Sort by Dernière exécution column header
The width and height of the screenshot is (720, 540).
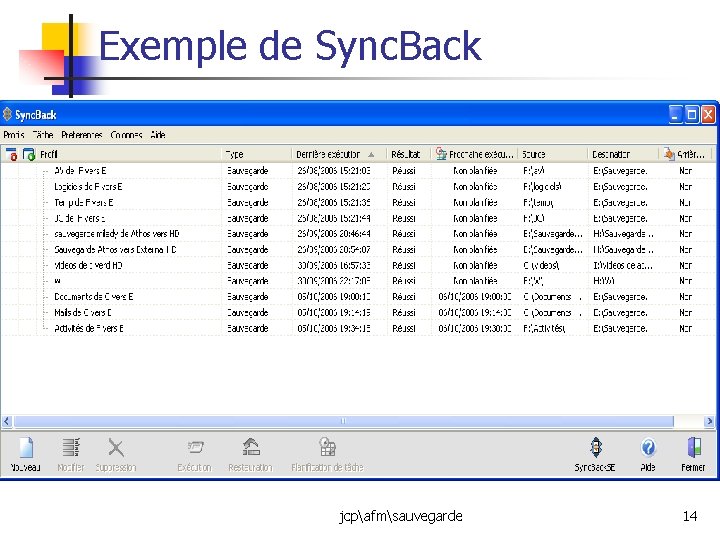click(x=328, y=154)
